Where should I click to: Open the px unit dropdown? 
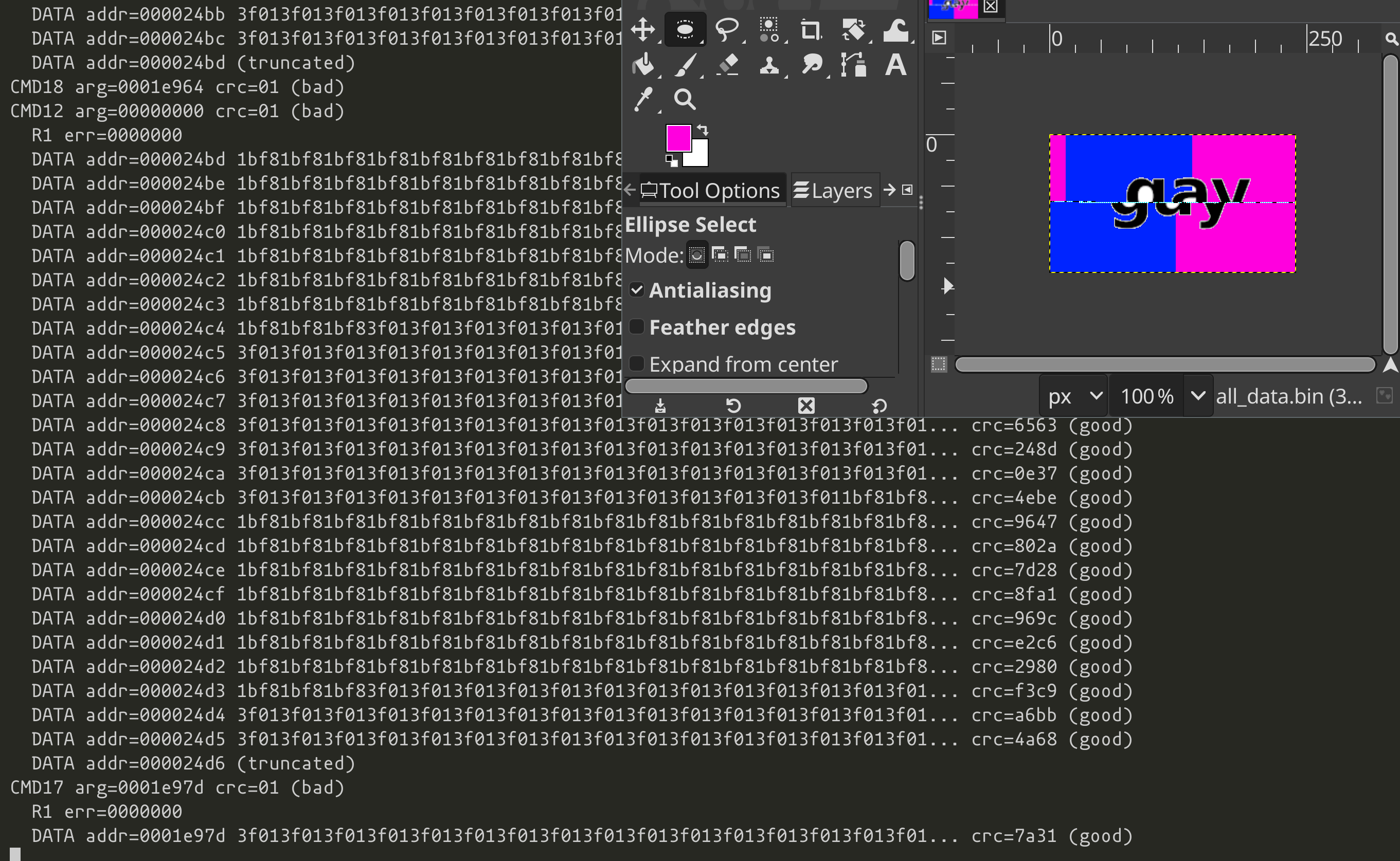(x=1074, y=396)
